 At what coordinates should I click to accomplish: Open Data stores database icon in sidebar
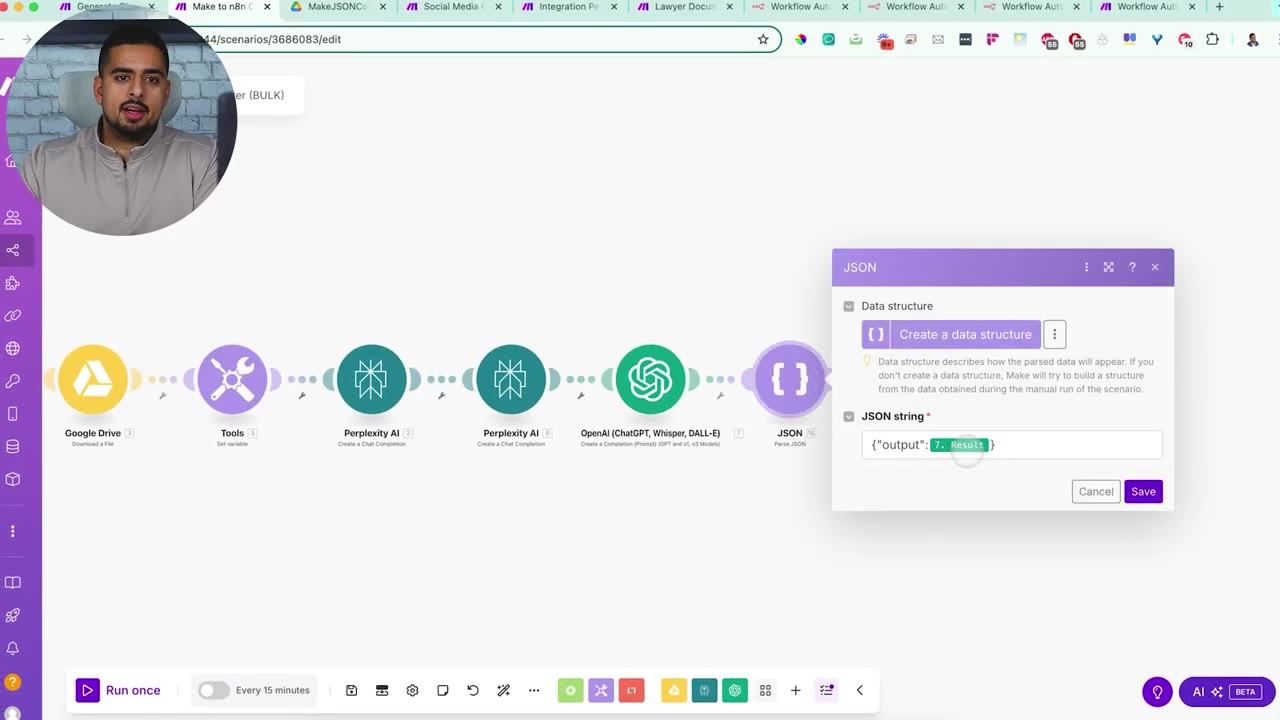[x=13, y=447]
